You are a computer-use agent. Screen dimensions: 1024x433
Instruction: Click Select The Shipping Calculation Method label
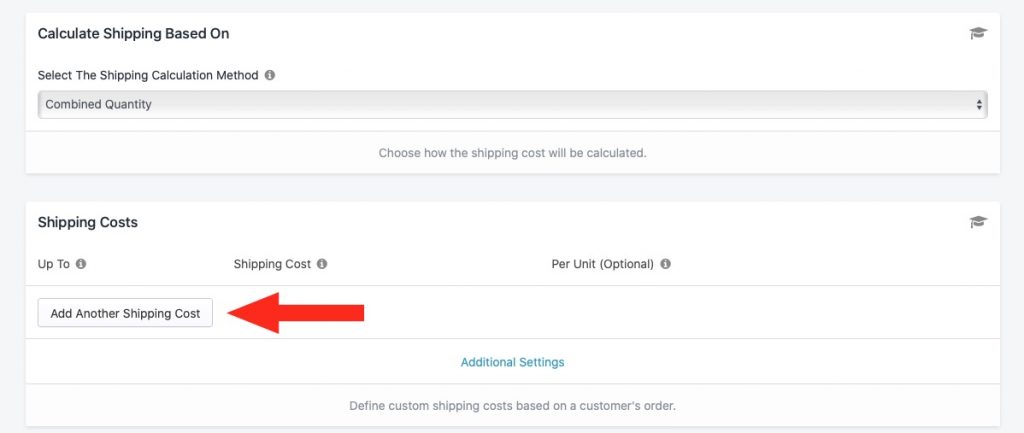tap(148, 75)
